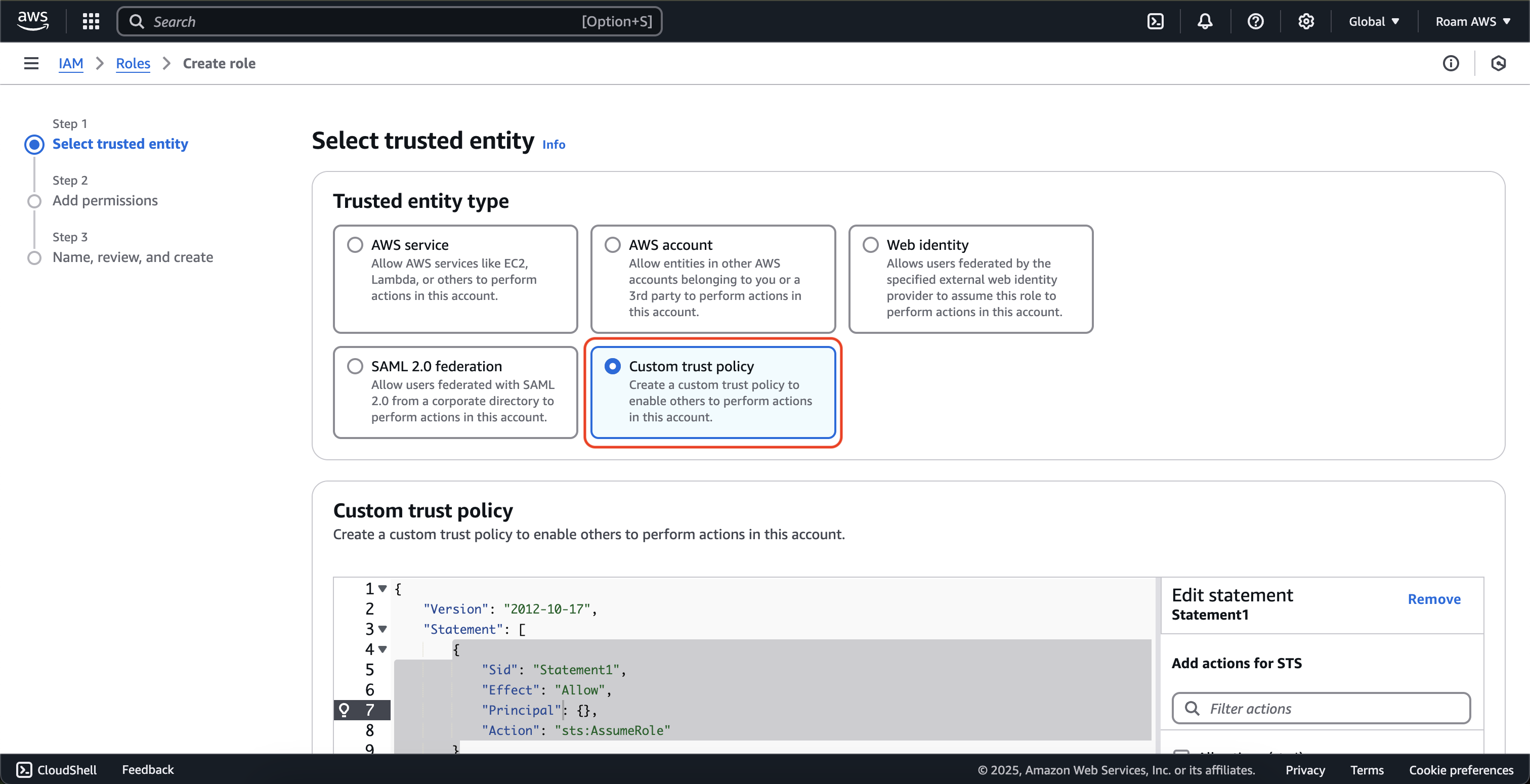Go to Step 1 Select trusted entity
This screenshot has height=784, width=1530.
[x=120, y=144]
